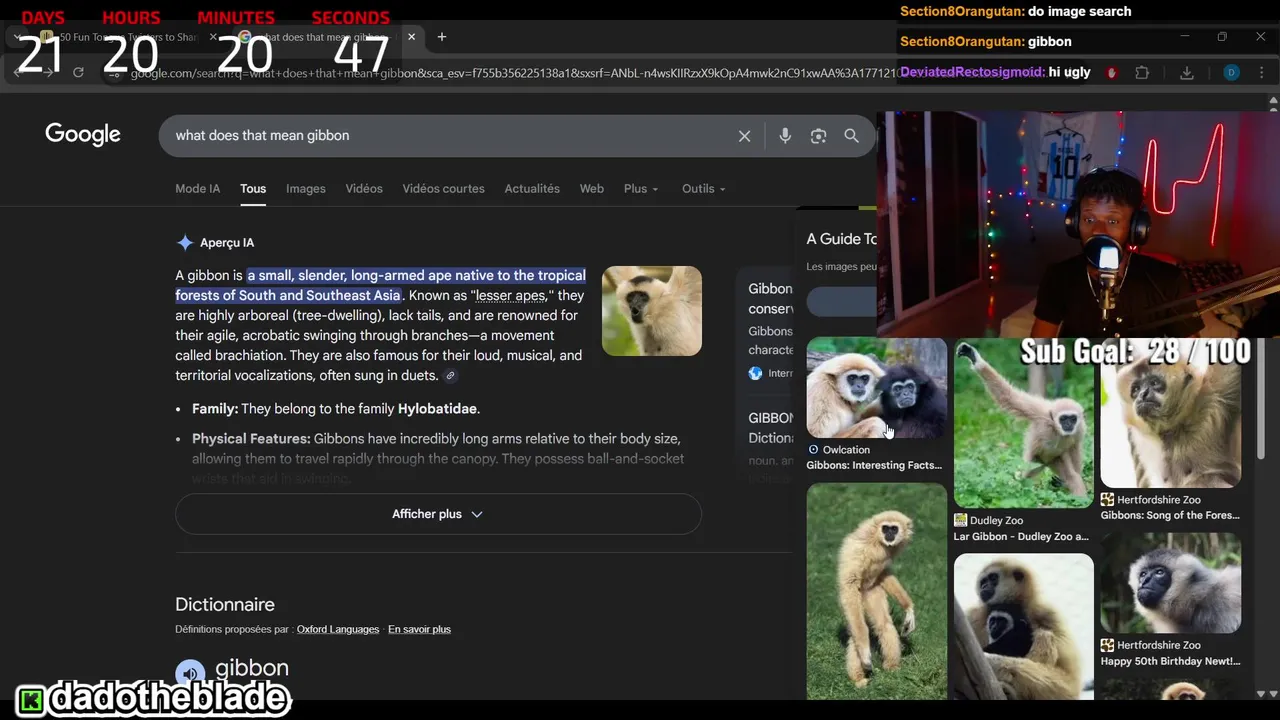Click the 'Family:' bullet text
Screen dimensions: 1280x720
tap(215, 409)
